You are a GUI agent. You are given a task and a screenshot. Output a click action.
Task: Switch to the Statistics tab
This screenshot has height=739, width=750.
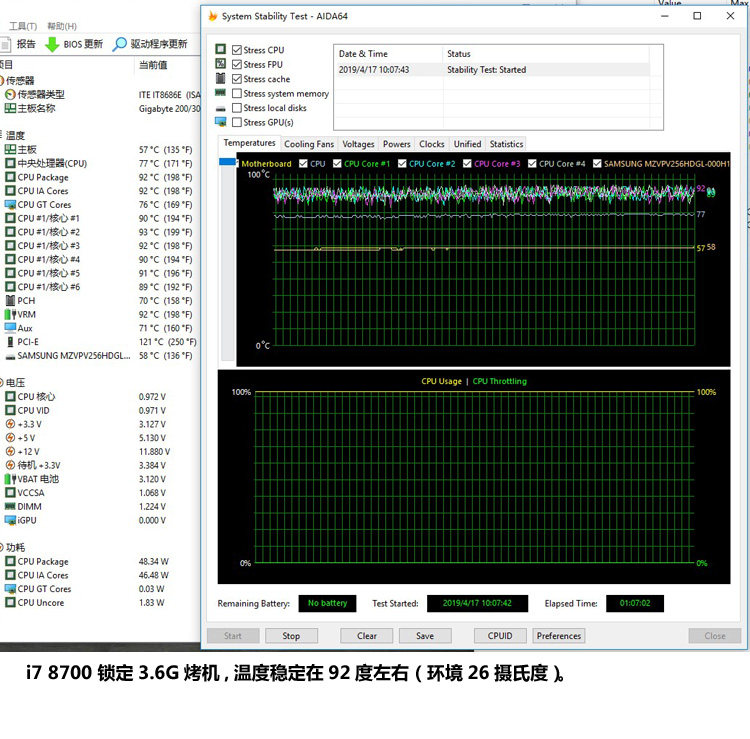(x=506, y=144)
